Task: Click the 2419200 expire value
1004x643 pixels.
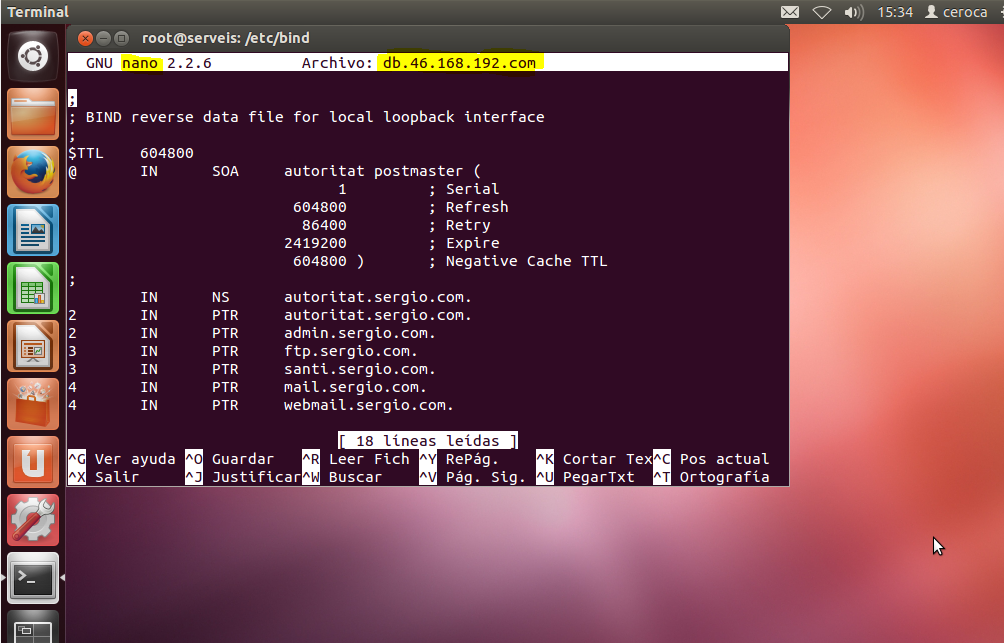Action: (315, 243)
